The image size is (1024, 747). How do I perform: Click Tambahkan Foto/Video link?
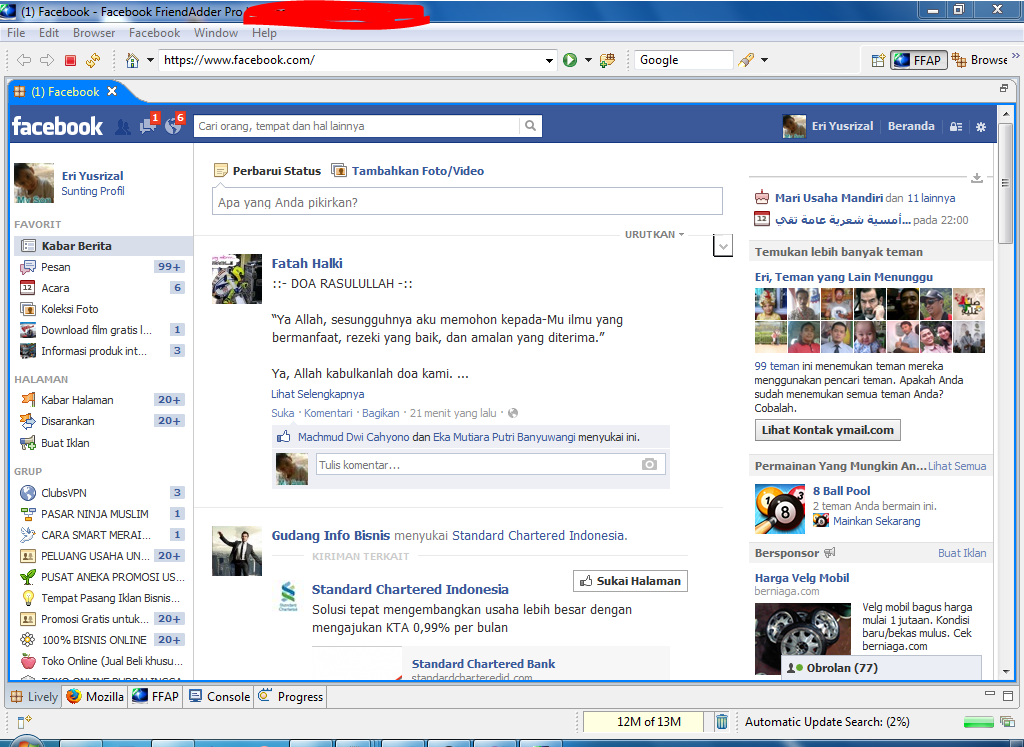click(x=418, y=171)
